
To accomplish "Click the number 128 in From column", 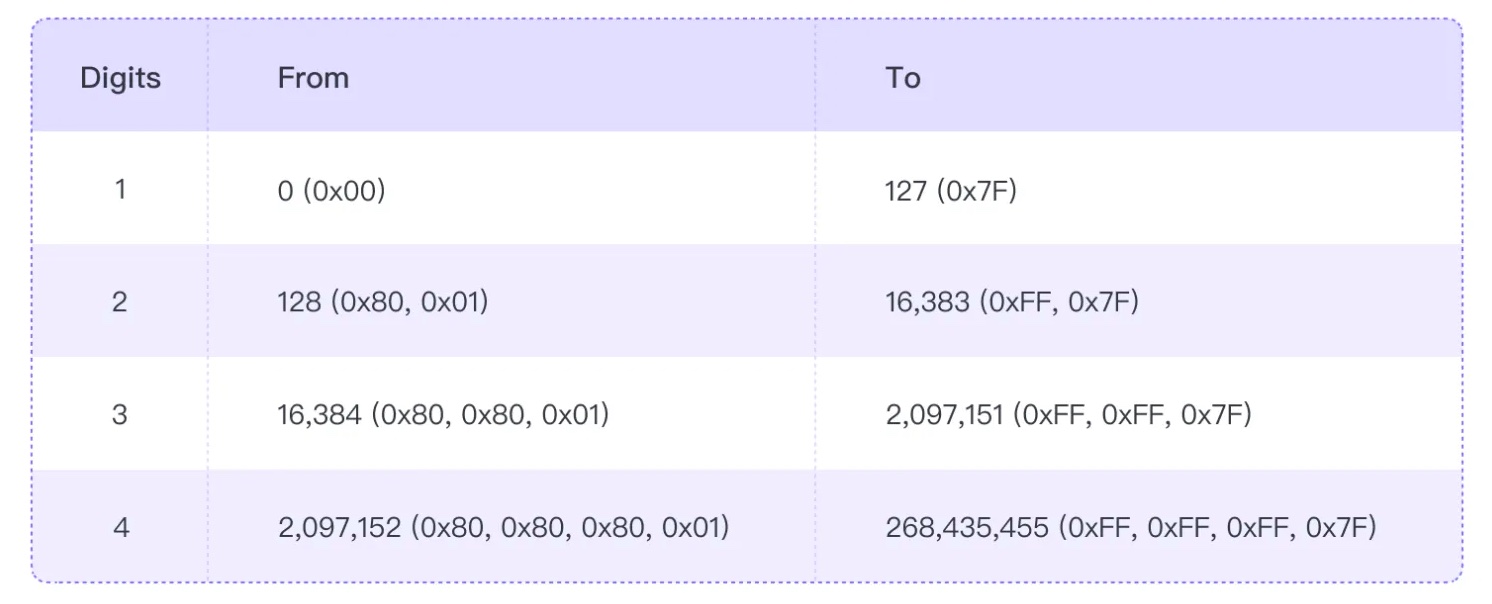I will click(x=296, y=302).
